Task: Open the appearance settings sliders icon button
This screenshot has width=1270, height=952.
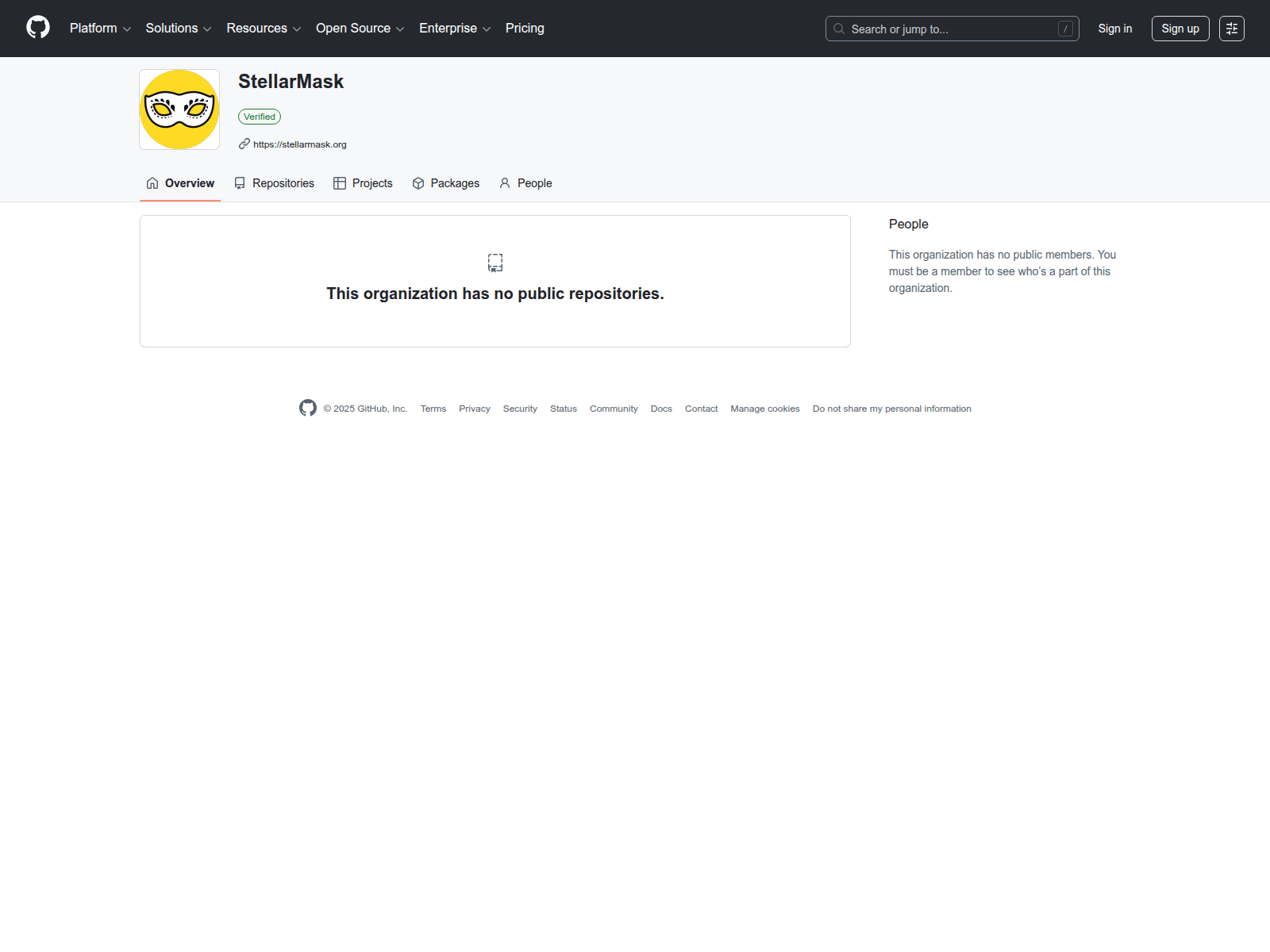Action: coord(1232,29)
